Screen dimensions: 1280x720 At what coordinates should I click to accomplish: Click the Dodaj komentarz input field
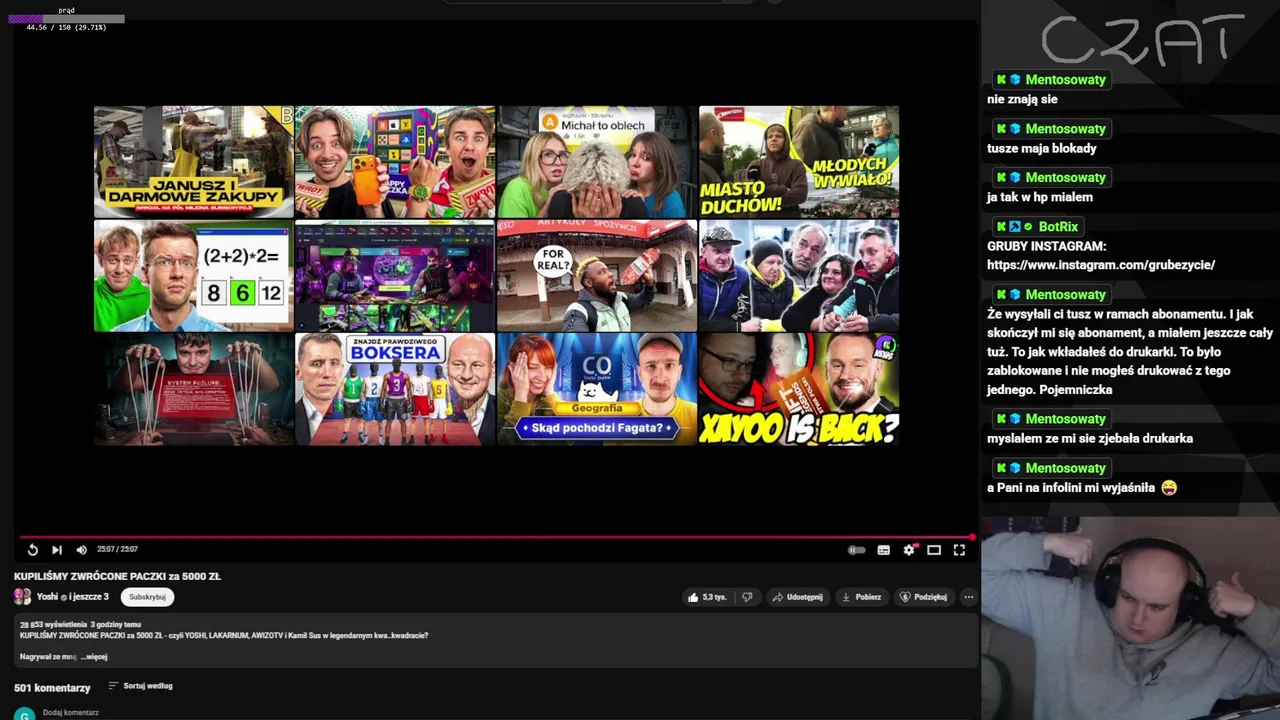(71, 713)
